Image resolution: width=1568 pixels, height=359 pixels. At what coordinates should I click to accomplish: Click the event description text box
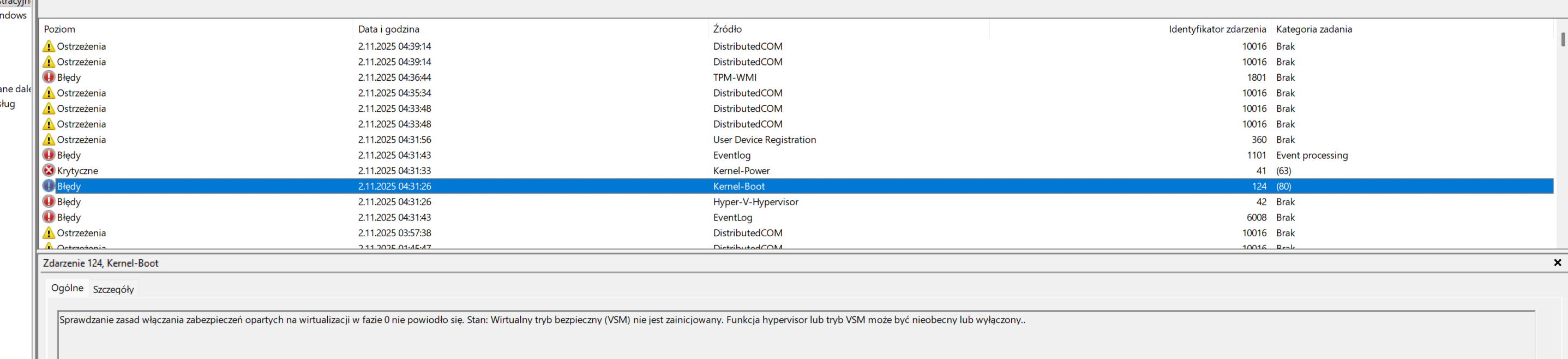click(791, 334)
